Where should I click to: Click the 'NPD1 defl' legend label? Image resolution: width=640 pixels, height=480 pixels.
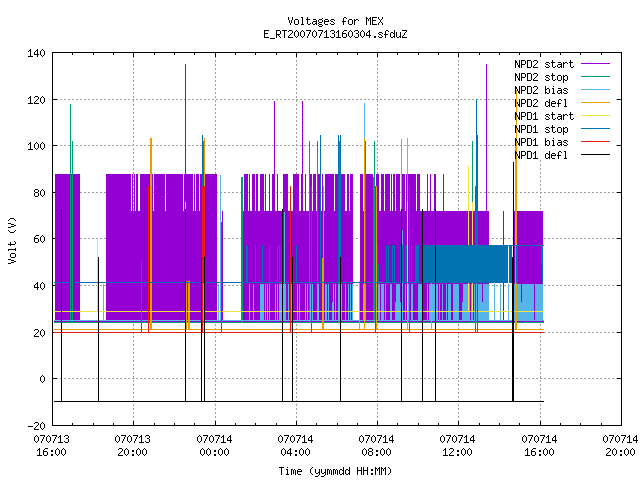[x=541, y=156]
